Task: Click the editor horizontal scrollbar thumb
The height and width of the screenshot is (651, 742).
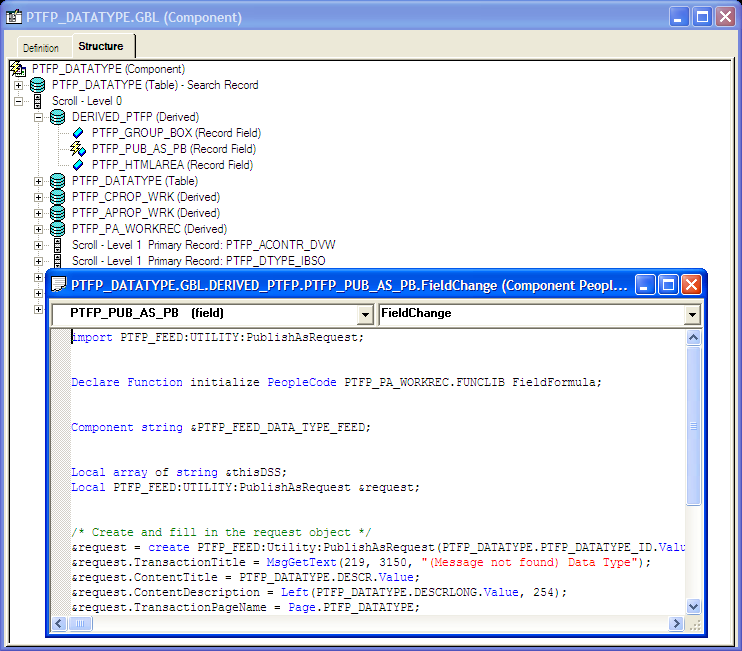Action: pos(80,624)
